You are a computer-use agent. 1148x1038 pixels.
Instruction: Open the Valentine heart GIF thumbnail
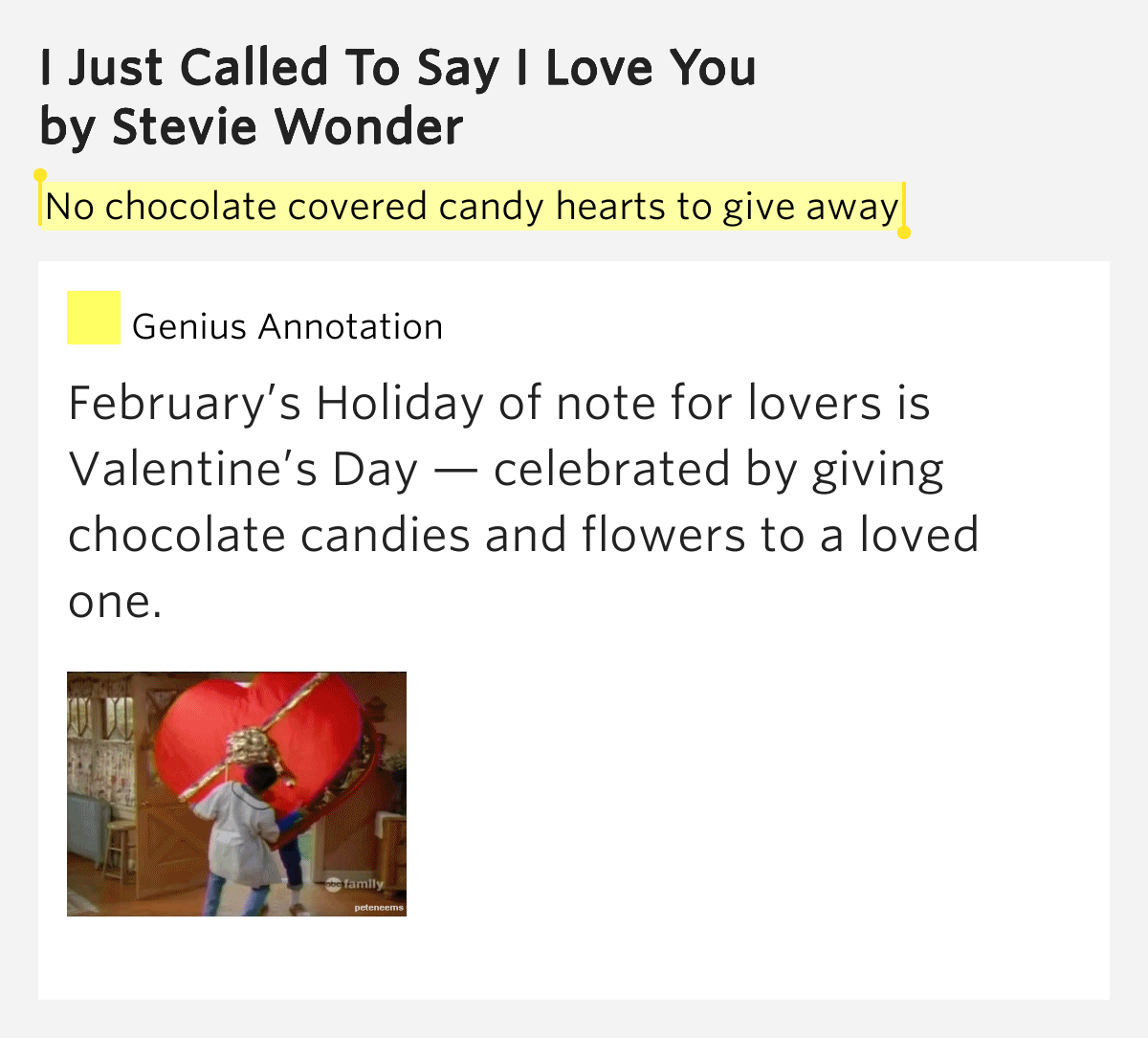[x=236, y=794]
